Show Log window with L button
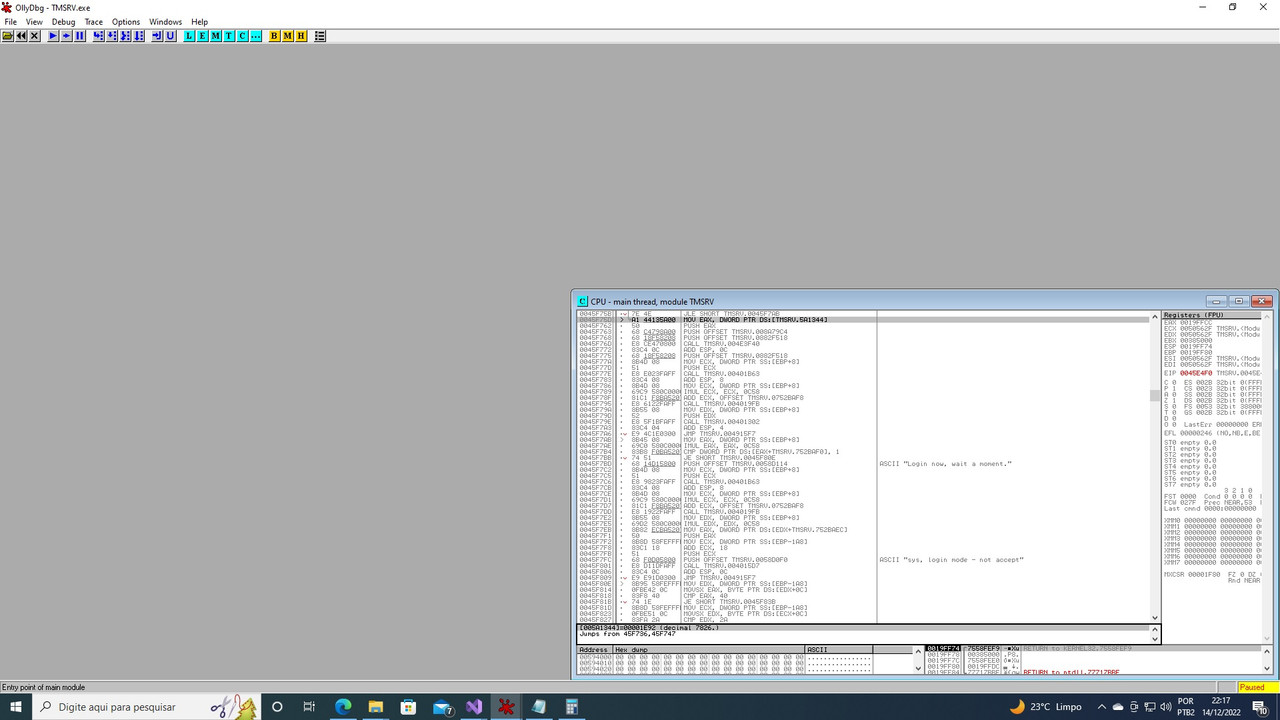Viewport: 1280px width, 720px height. click(x=190, y=36)
